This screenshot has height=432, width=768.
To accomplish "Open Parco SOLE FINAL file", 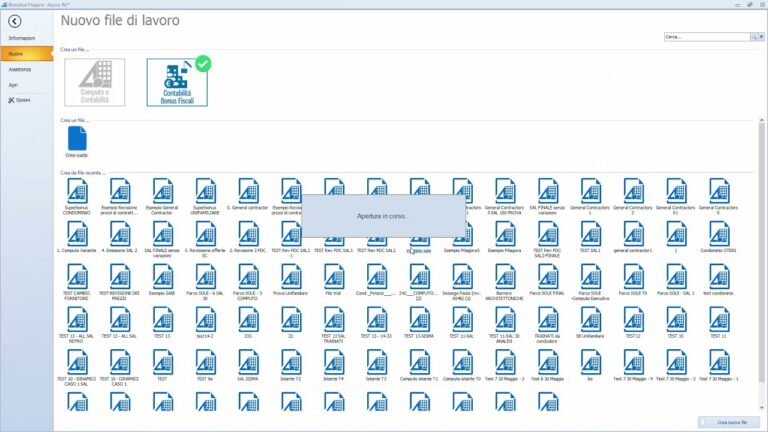I will point(548,280).
